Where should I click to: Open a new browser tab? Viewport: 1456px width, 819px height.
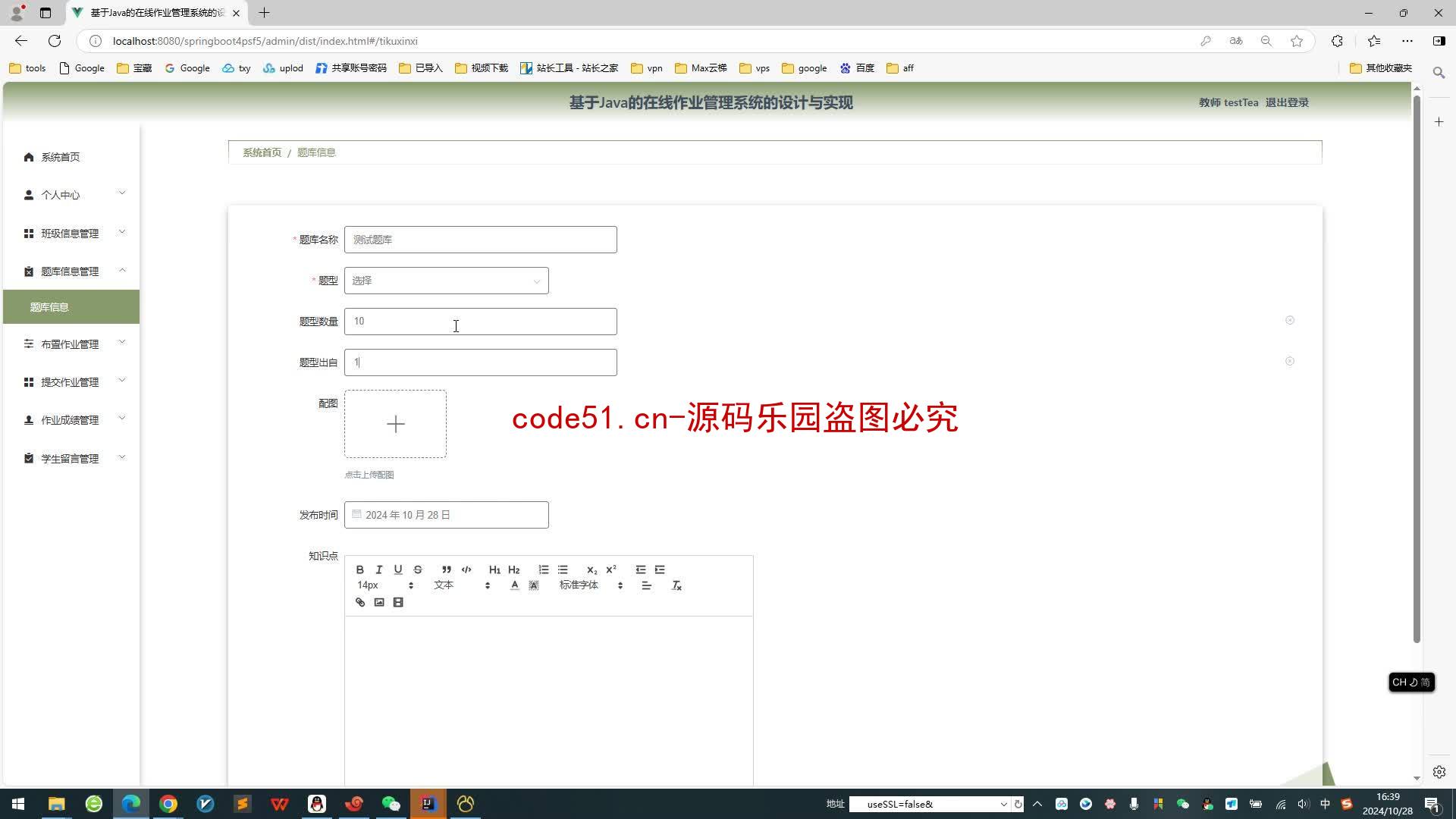tap(264, 13)
